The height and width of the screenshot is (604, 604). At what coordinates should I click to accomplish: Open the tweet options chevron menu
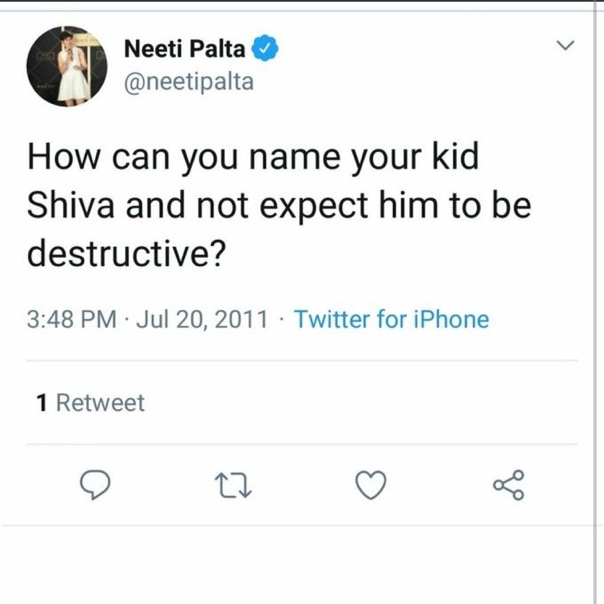(566, 46)
